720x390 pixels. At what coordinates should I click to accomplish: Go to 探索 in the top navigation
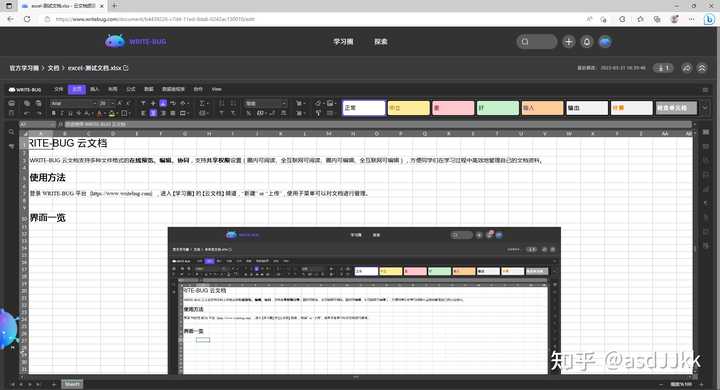[380, 41]
